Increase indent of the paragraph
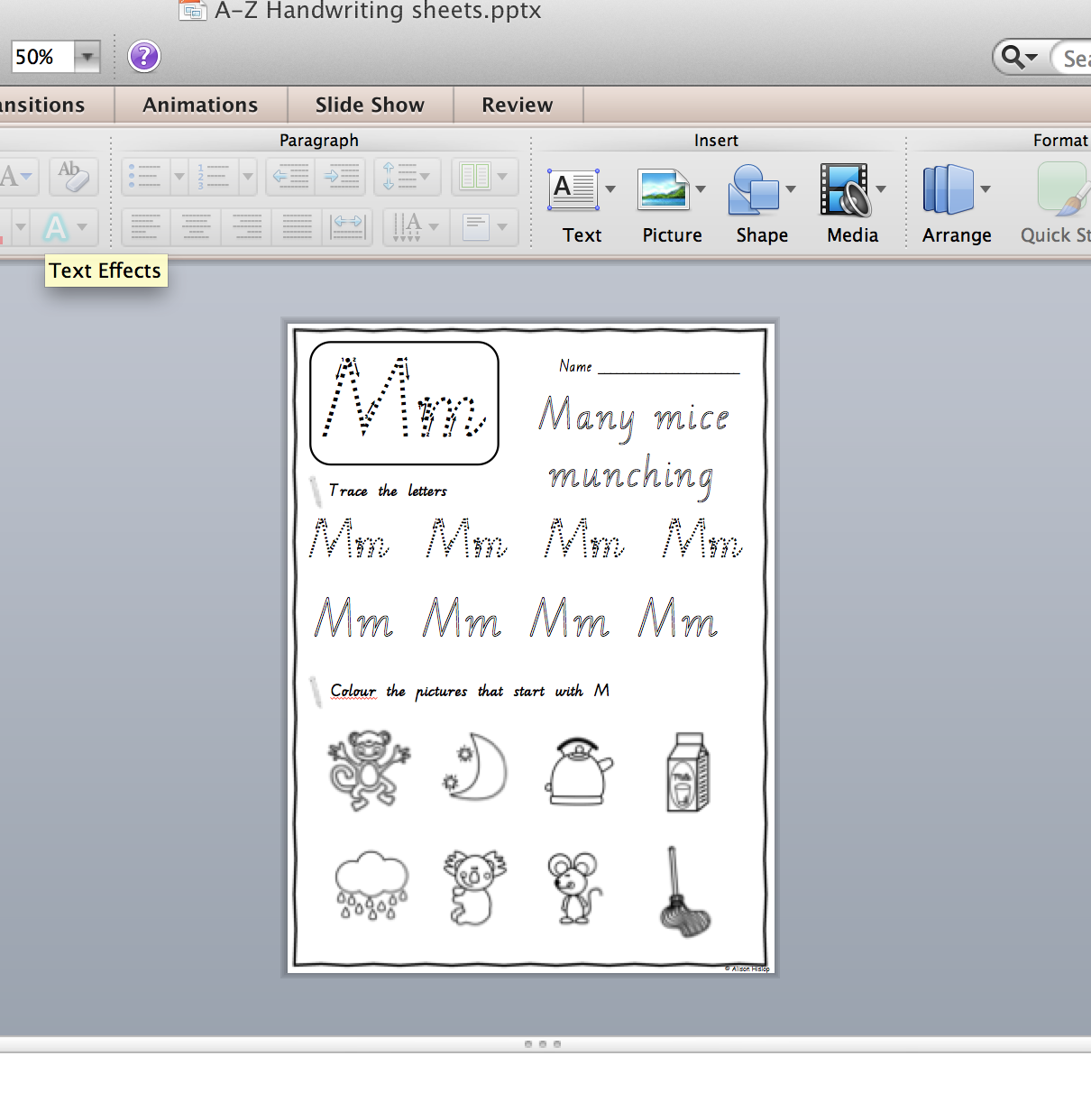The height and width of the screenshot is (1120, 1091). click(340, 177)
